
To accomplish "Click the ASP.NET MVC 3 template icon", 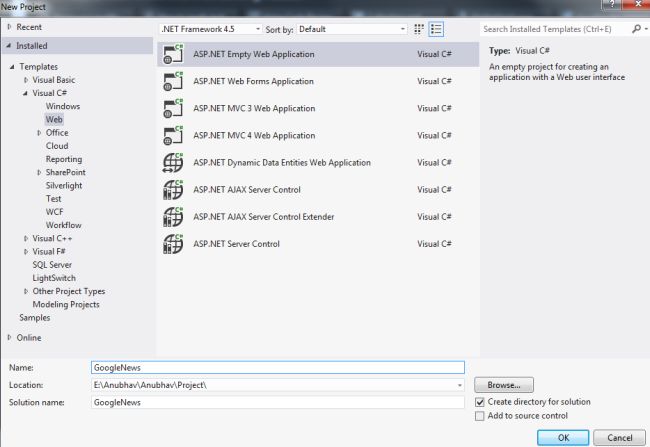I will [173, 108].
